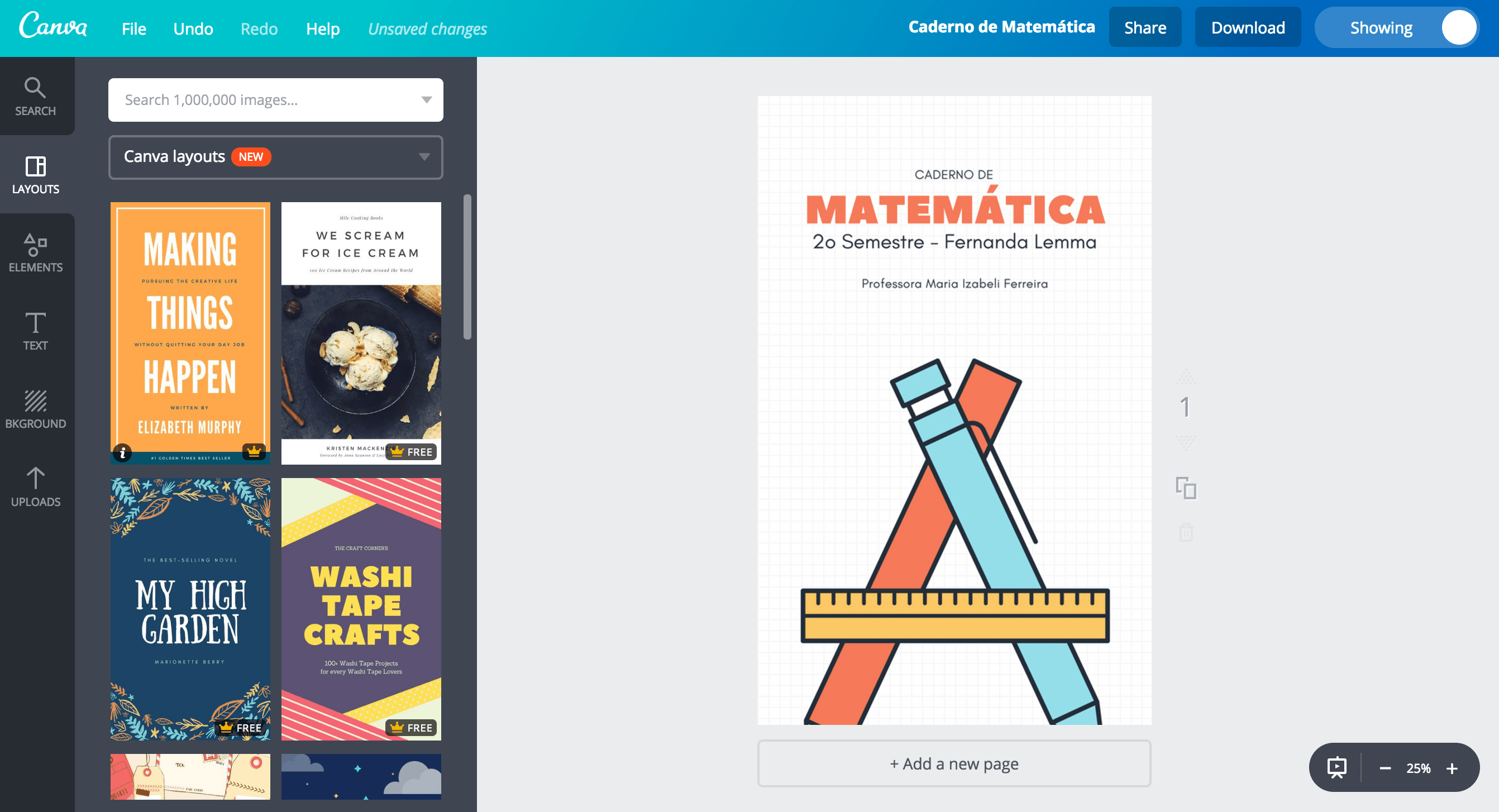The width and height of the screenshot is (1499, 812).
Task: Click the Share button
Action: (x=1144, y=27)
